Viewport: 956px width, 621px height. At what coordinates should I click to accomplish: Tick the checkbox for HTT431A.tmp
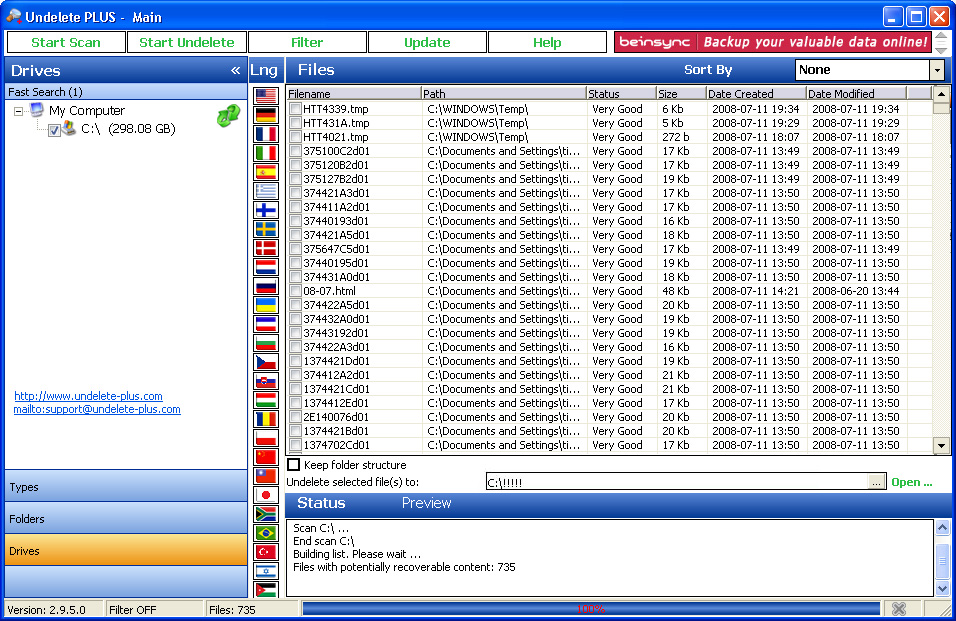point(296,123)
